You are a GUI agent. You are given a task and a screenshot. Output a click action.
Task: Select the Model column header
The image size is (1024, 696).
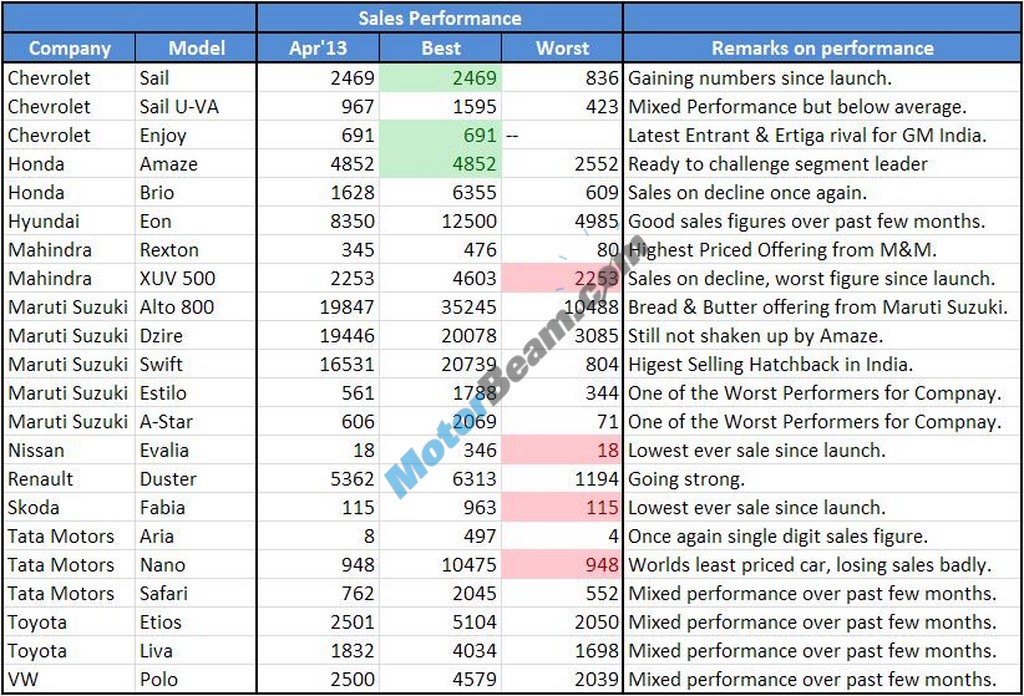196,48
